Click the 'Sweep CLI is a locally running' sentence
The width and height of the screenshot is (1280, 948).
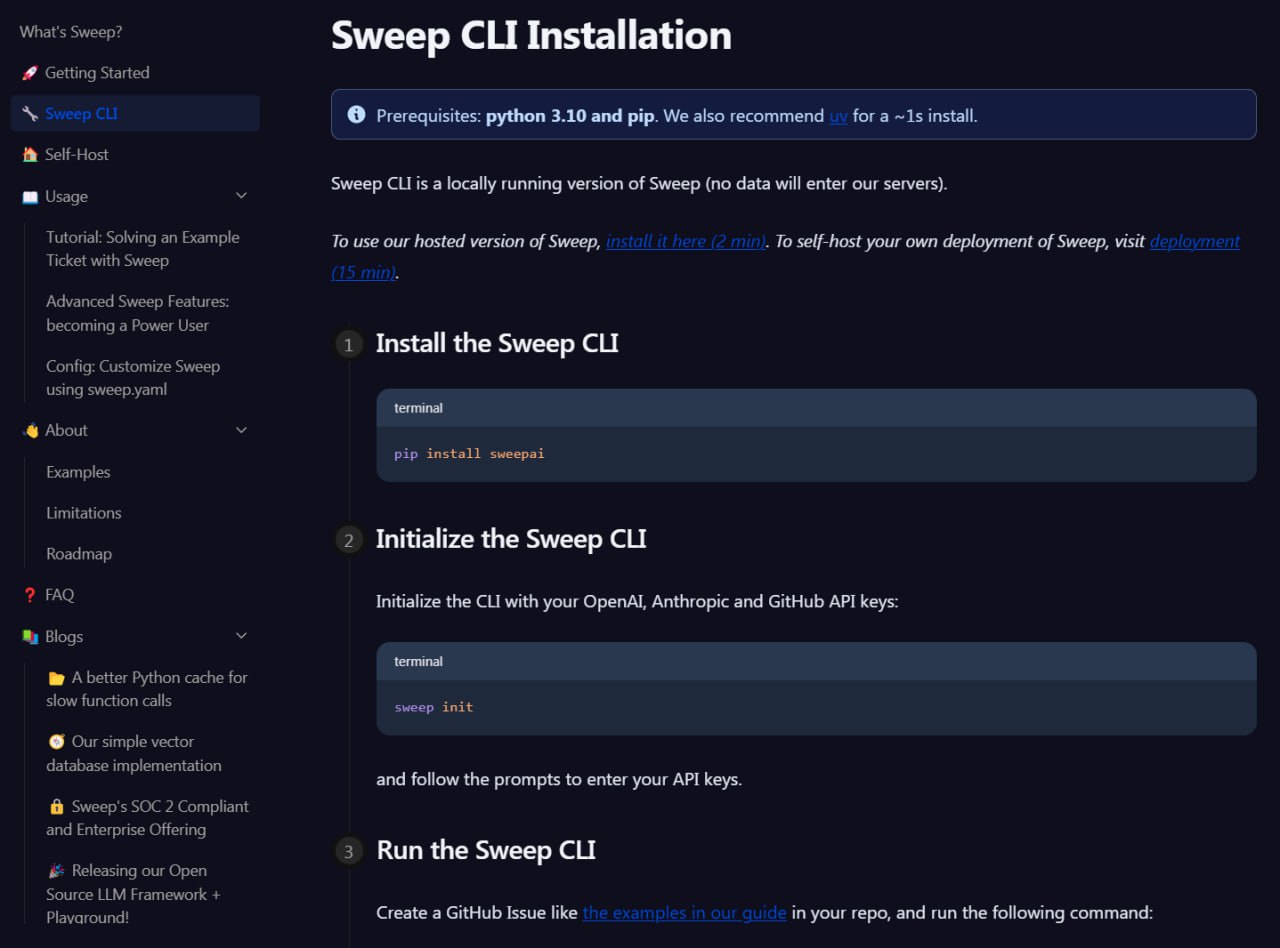(x=639, y=184)
